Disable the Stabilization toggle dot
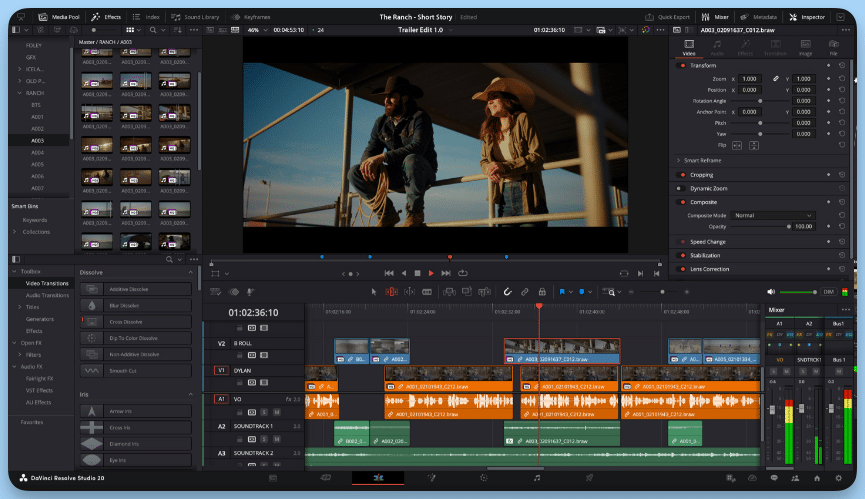Screen dimensions: 865x499 (683, 255)
